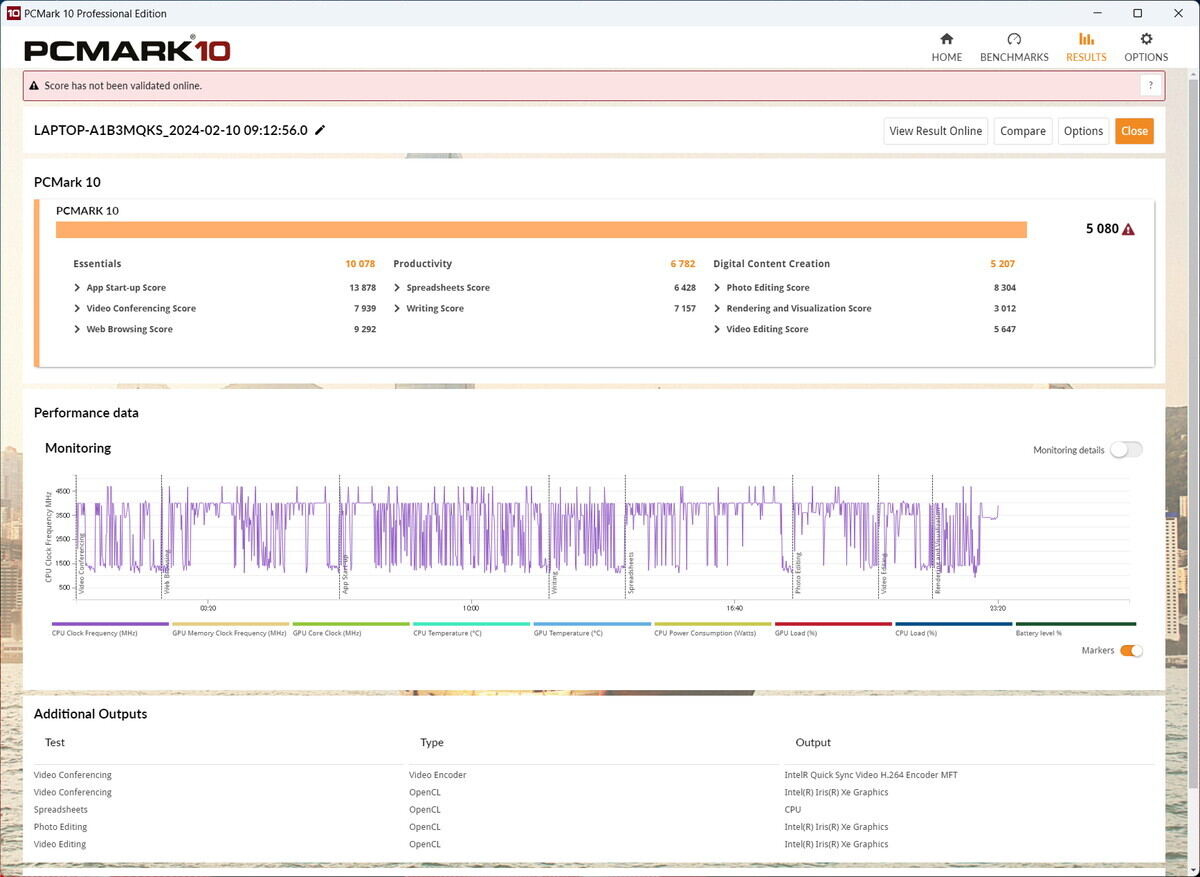
Task: Click the Monitoring chart heading
Action: 78,448
